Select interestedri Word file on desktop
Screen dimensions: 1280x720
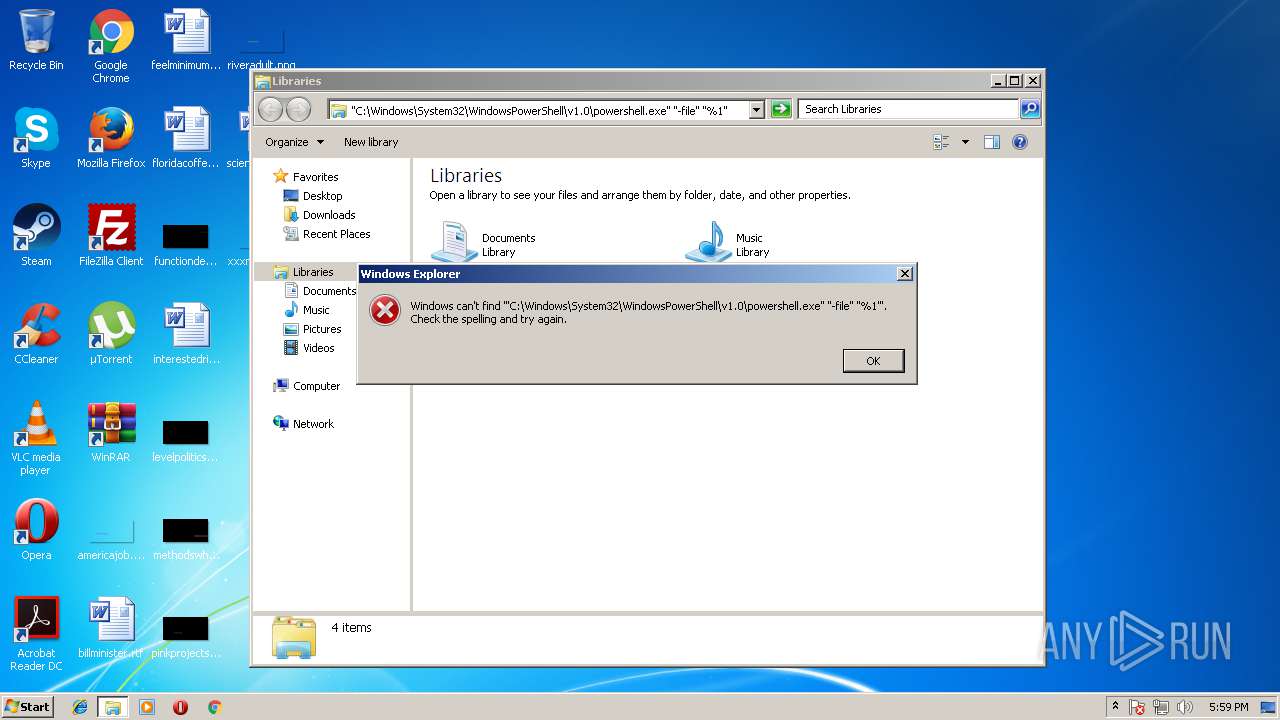click(x=186, y=334)
